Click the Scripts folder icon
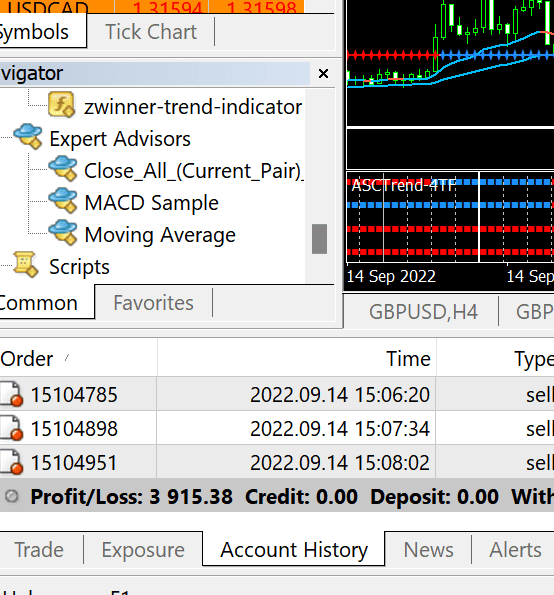This screenshot has width=554, height=595. (x=26, y=264)
